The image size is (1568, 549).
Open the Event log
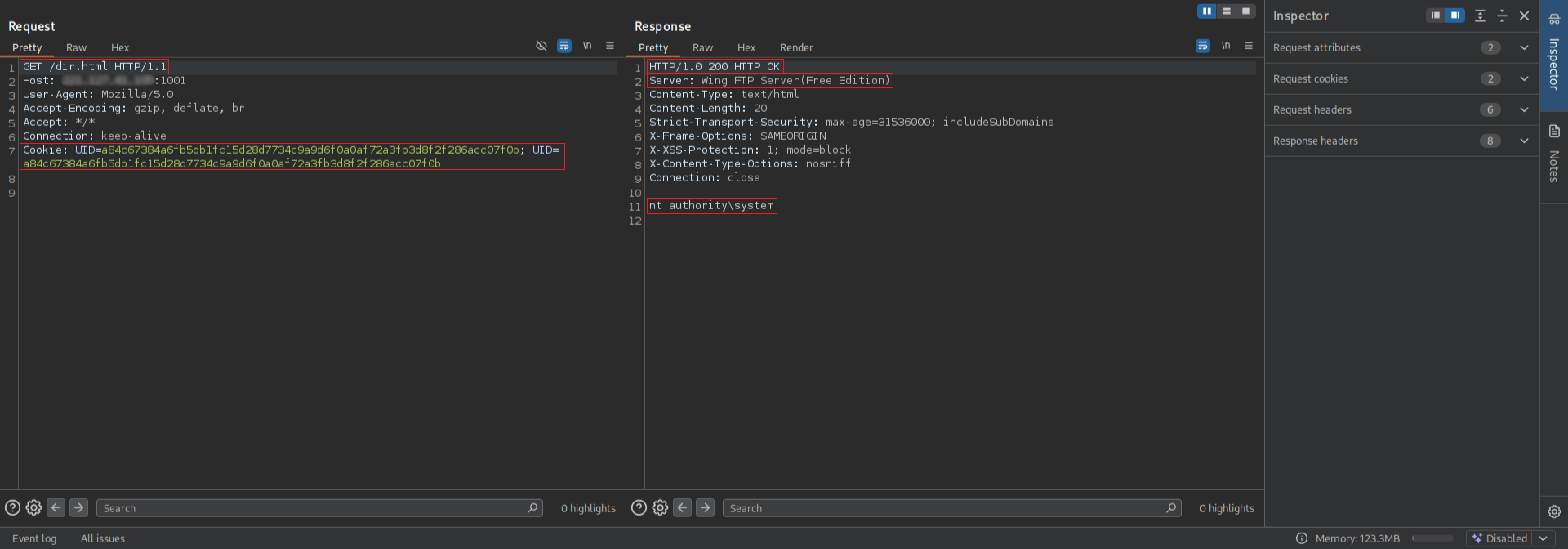pyautogui.click(x=34, y=538)
